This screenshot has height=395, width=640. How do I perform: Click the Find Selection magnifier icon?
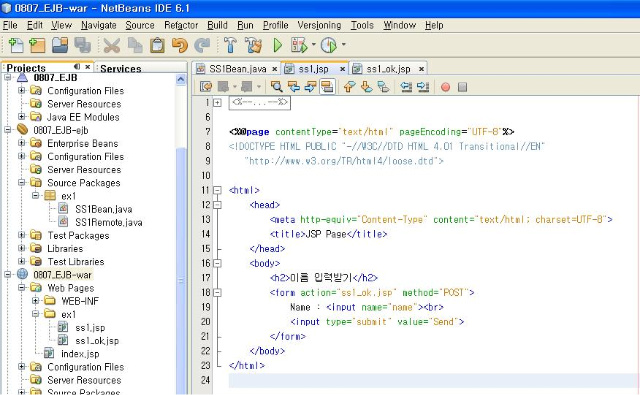click(277, 87)
